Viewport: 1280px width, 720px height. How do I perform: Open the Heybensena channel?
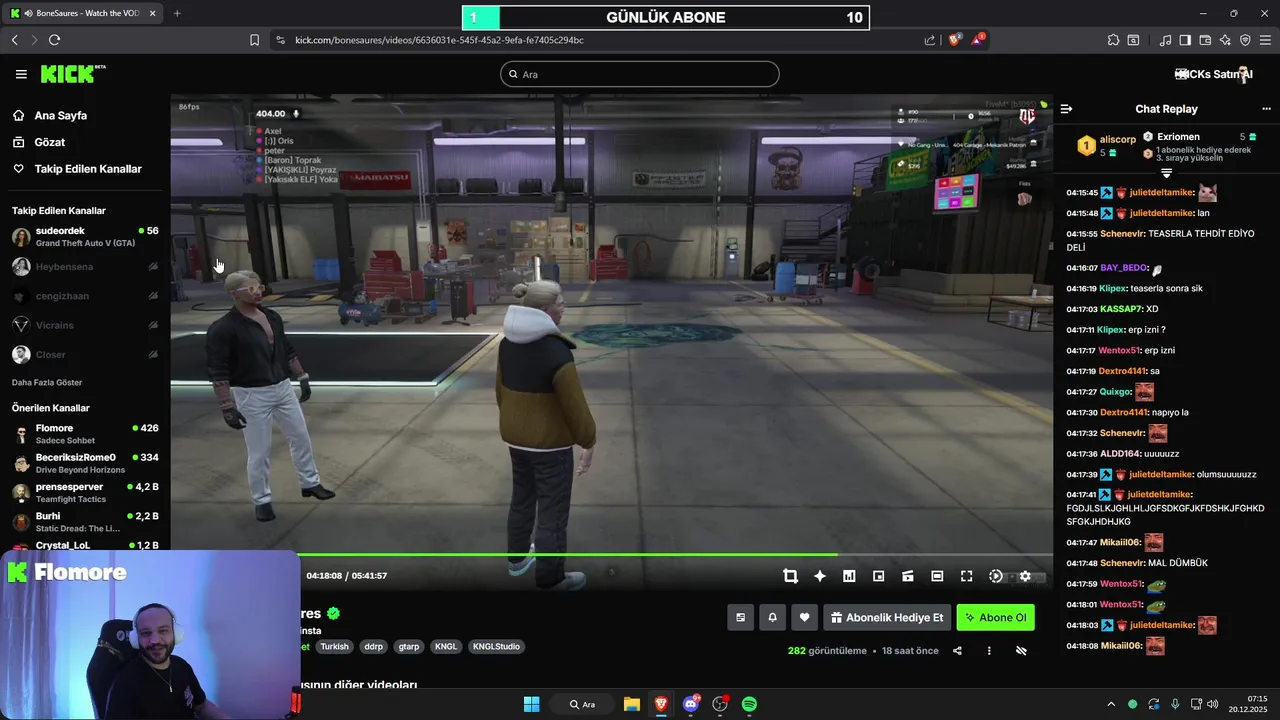point(85,267)
